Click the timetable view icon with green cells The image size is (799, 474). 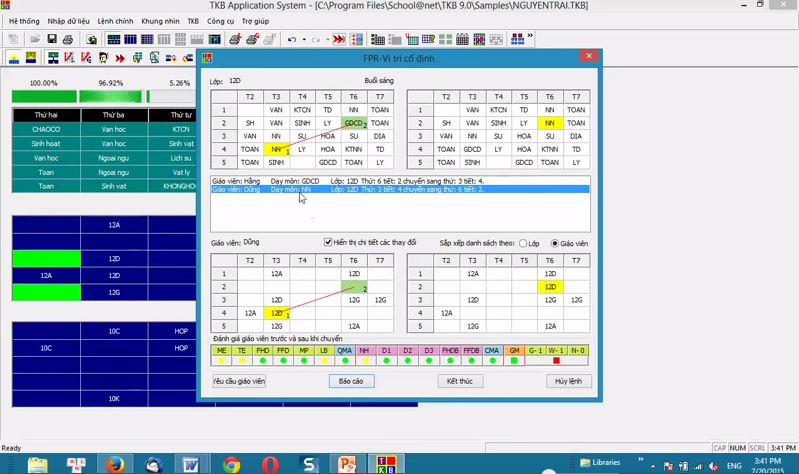point(215,39)
